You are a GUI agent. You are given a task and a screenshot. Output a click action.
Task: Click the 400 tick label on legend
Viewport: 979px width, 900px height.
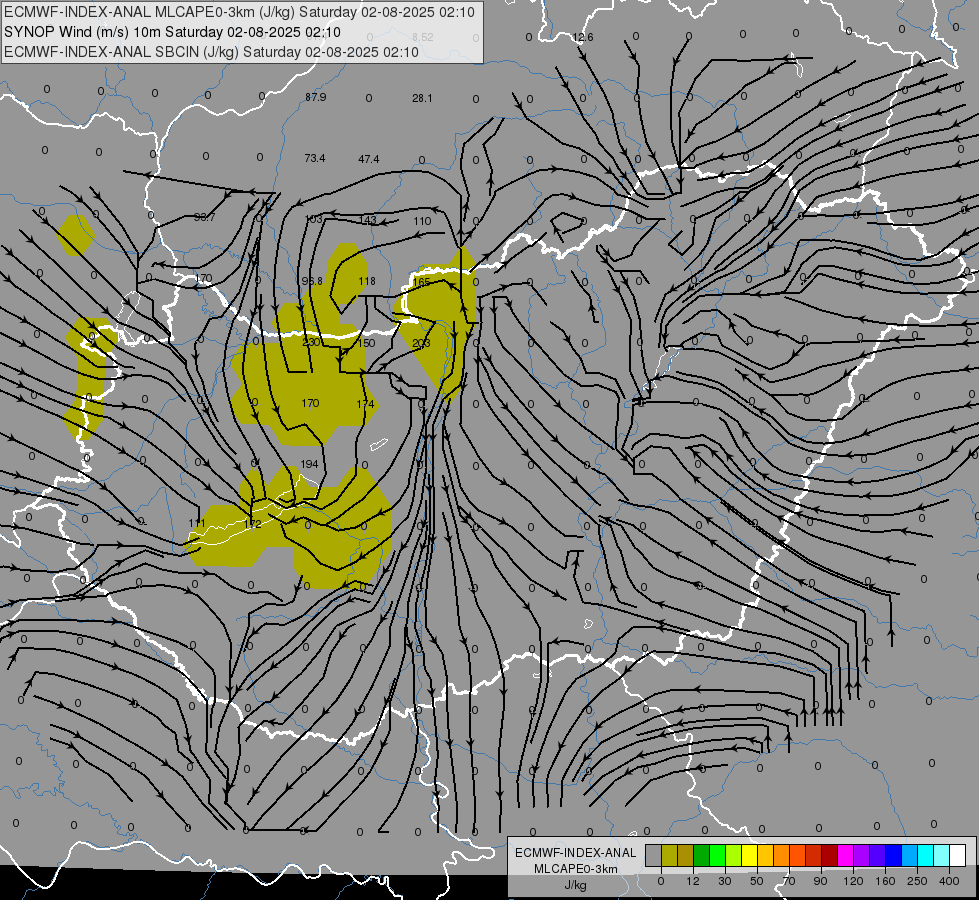pyautogui.click(x=949, y=881)
